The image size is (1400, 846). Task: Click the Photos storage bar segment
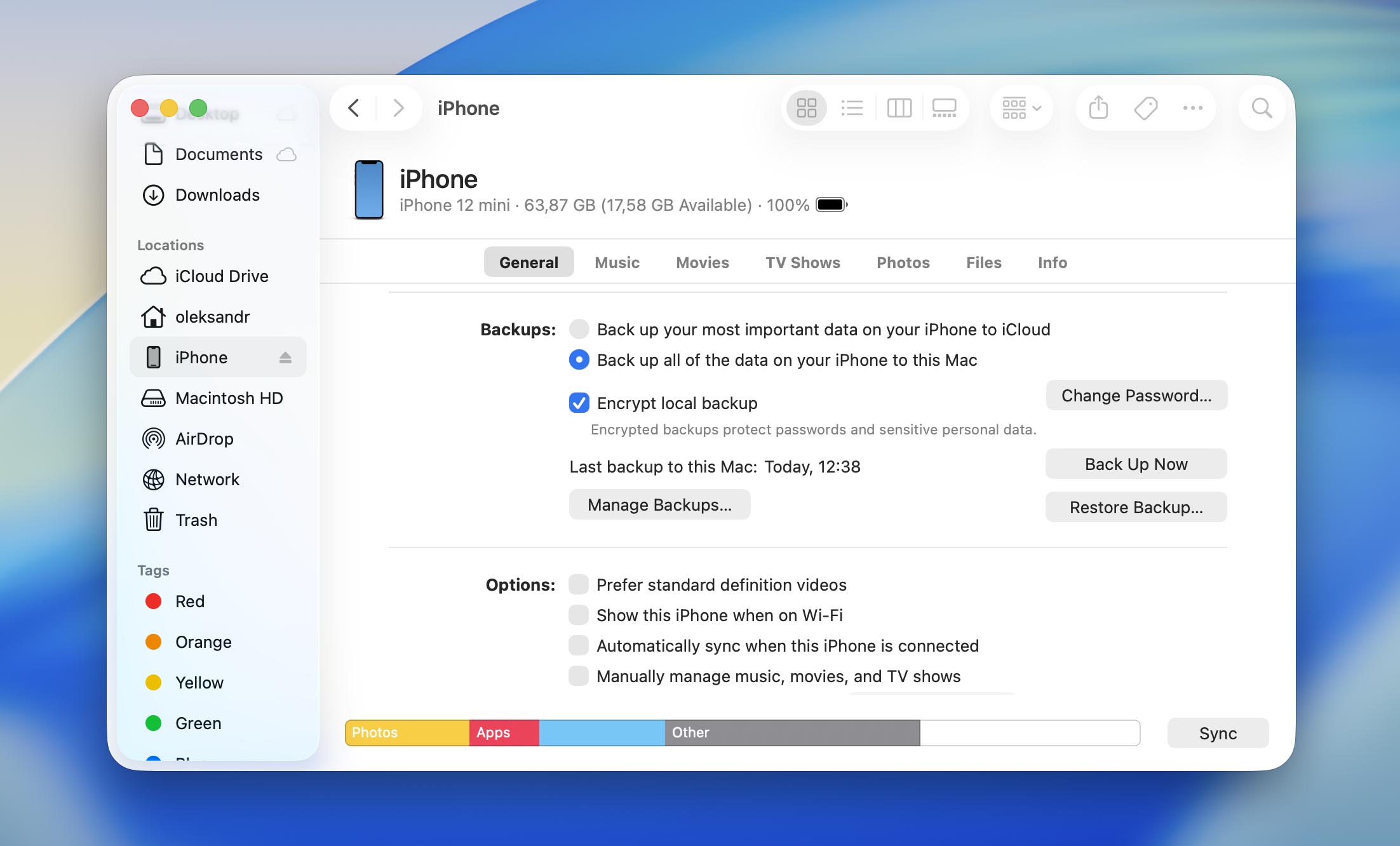pyautogui.click(x=407, y=732)
